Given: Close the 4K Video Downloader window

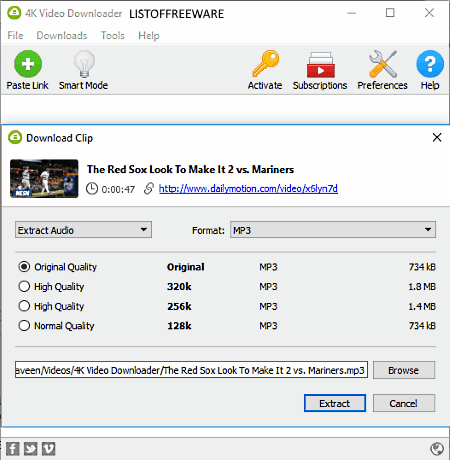Looking at the screenshot, I should point(429,13).
